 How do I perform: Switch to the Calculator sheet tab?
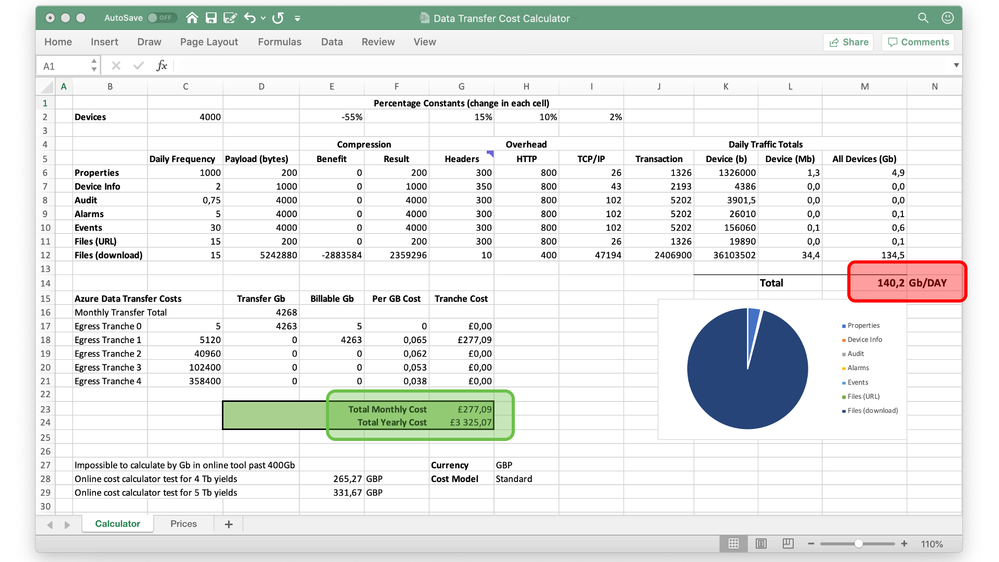pyautogui.click(x=117, y=524)
